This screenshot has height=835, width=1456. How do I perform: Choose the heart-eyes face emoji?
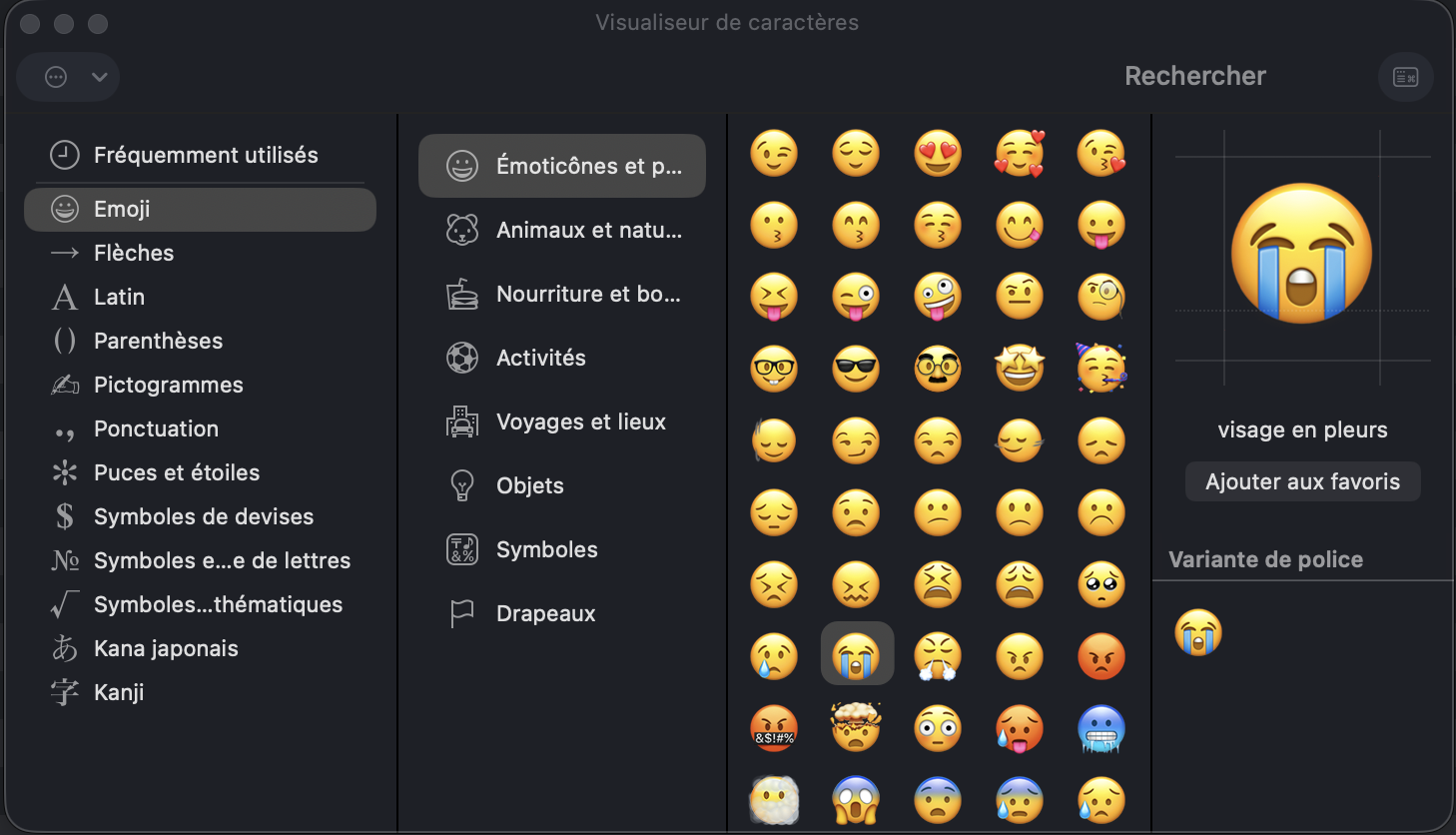938,154
